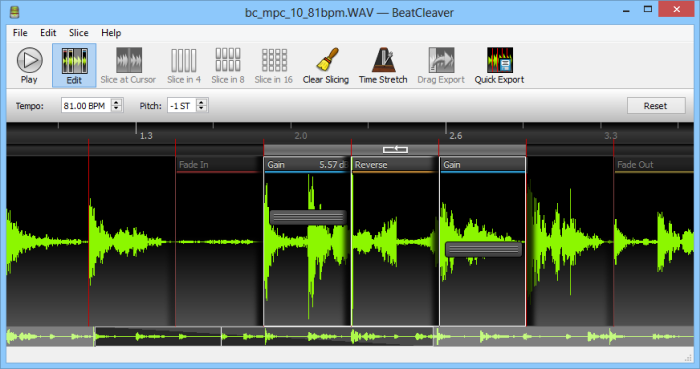Open the File menu

tap(20, 33)
